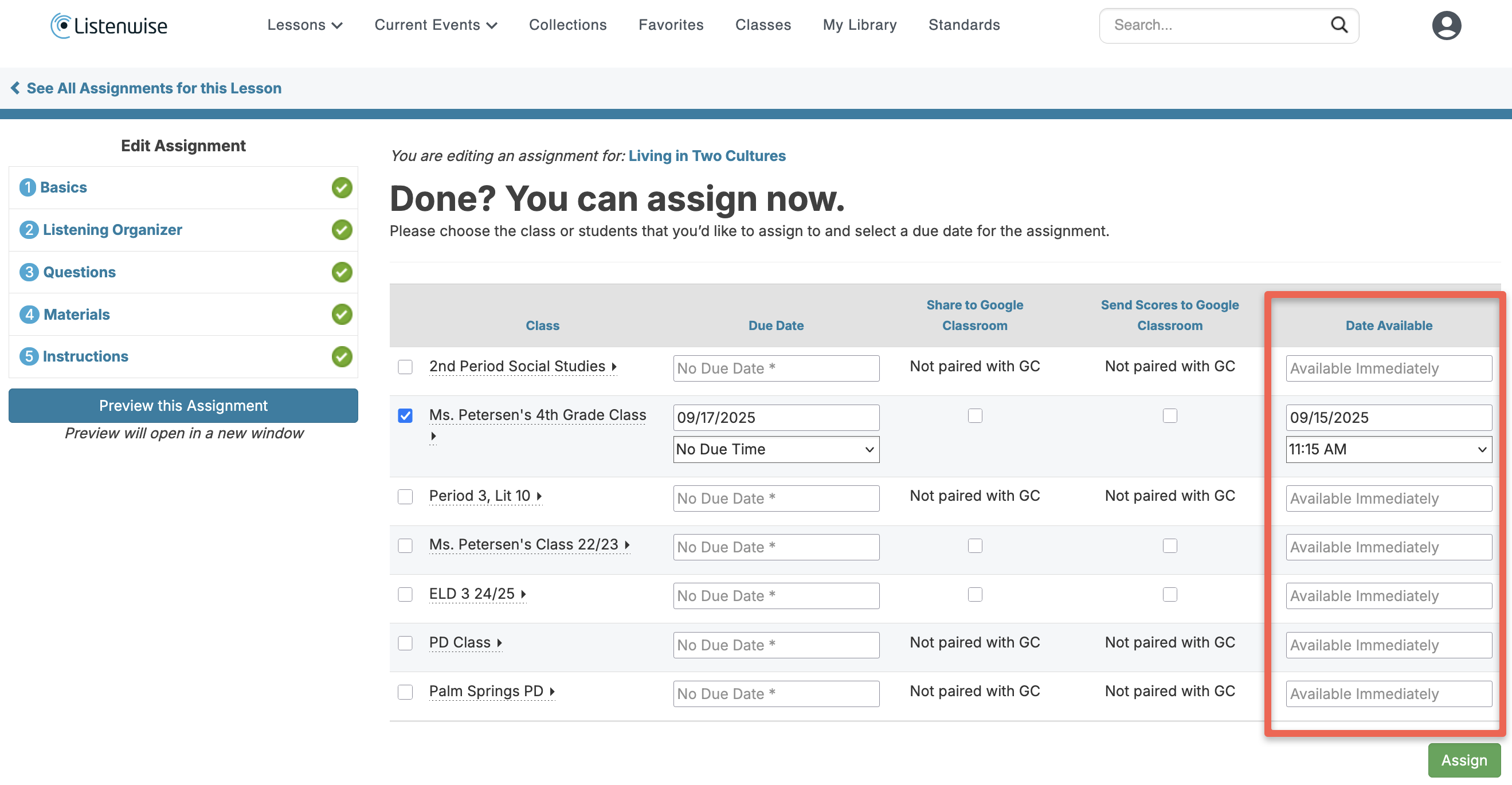The height and width of the screenshot is (785, 1512).
Task: Click the green checkmark next to Instructions
Action: pyautogui.click(x=342, y=357)
